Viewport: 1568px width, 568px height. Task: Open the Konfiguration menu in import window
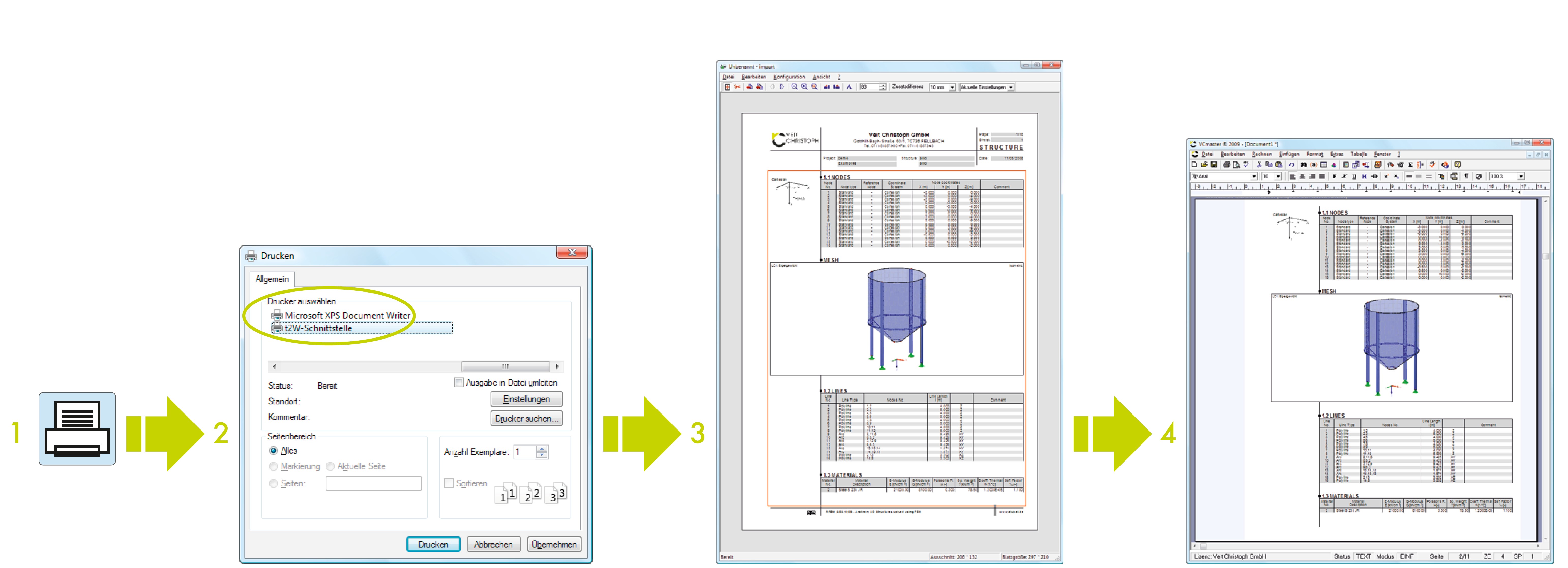789,77
